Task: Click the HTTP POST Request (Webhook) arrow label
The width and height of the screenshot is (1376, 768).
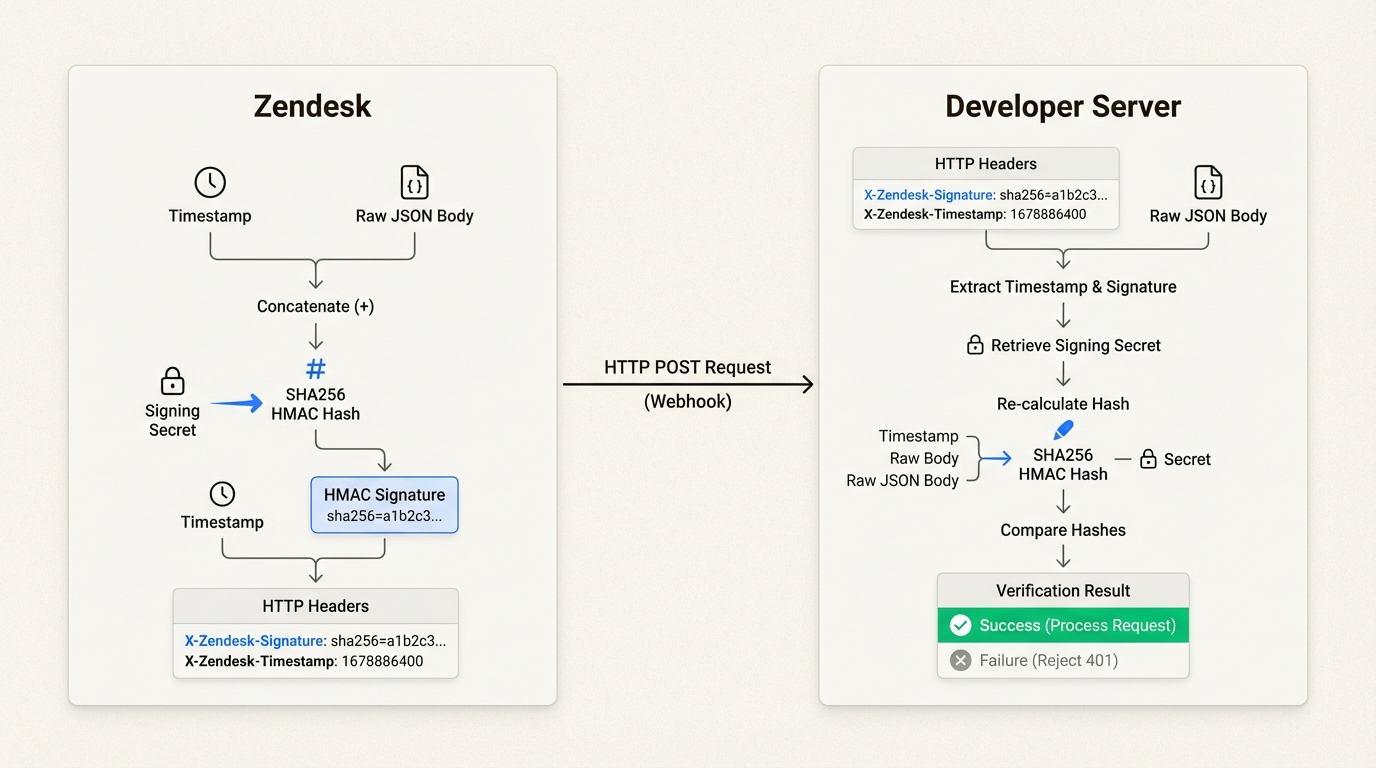Action: (x=687, y=367)
